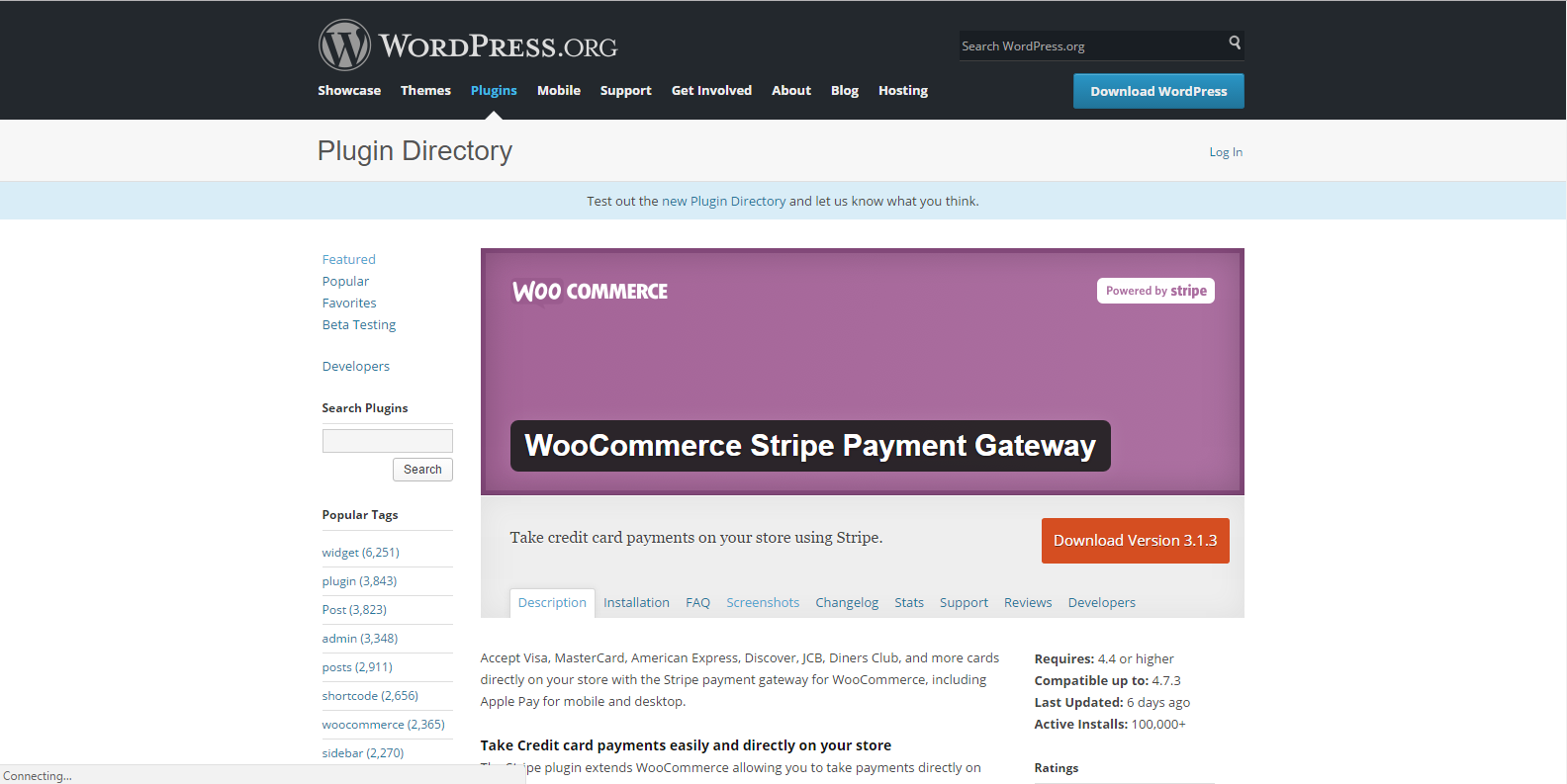Click the WooCommerce Stripe Payment Gateway title
This screenshot has height=784, width=1567.
[x=810, y=446]
